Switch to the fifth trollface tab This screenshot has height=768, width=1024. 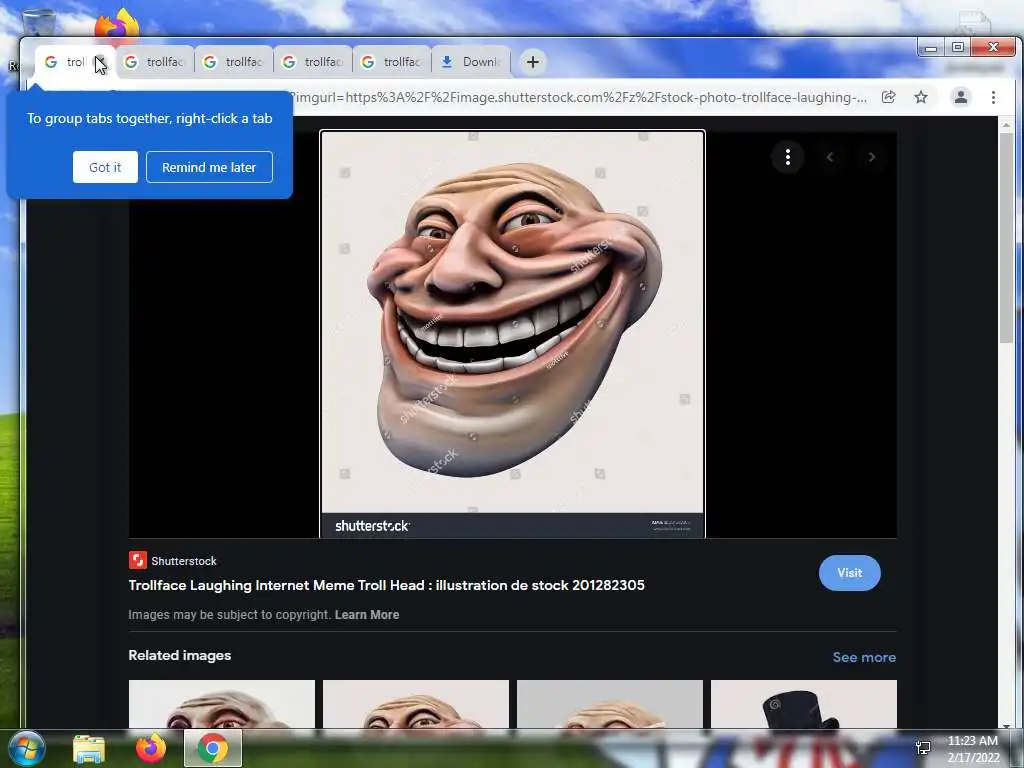(x=392, y=62)
